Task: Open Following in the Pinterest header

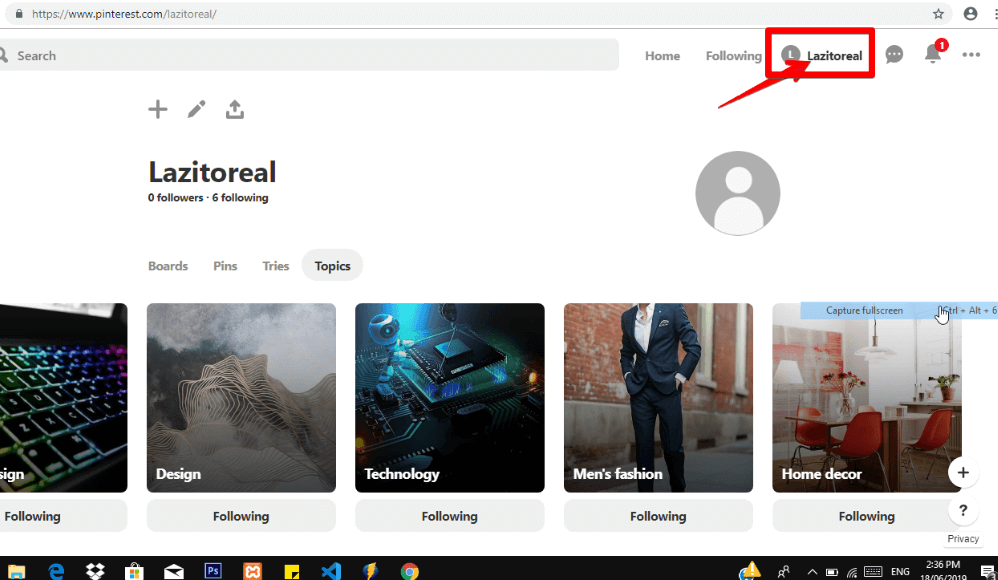Action: 733,56
